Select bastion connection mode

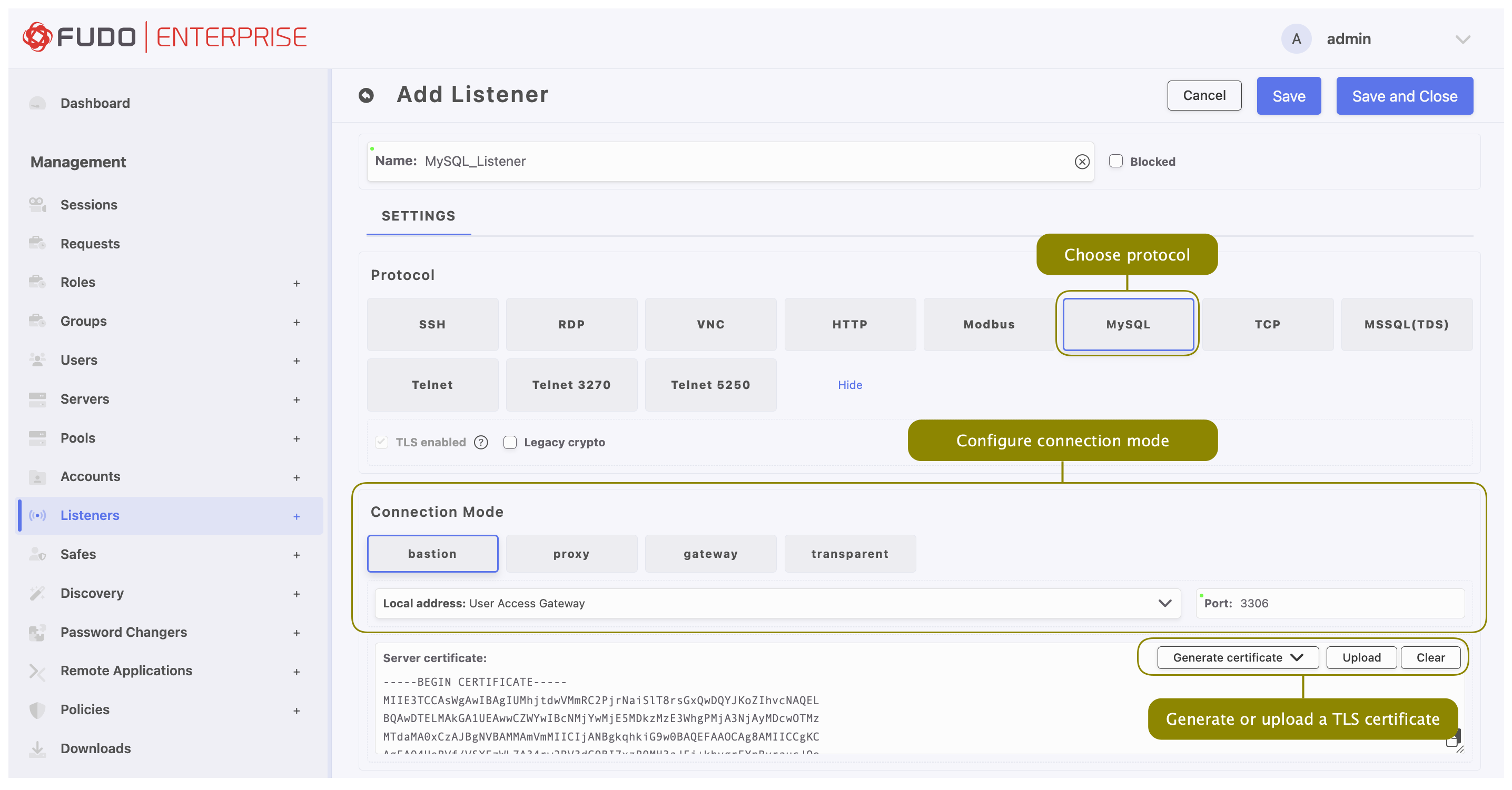[432, 554]
